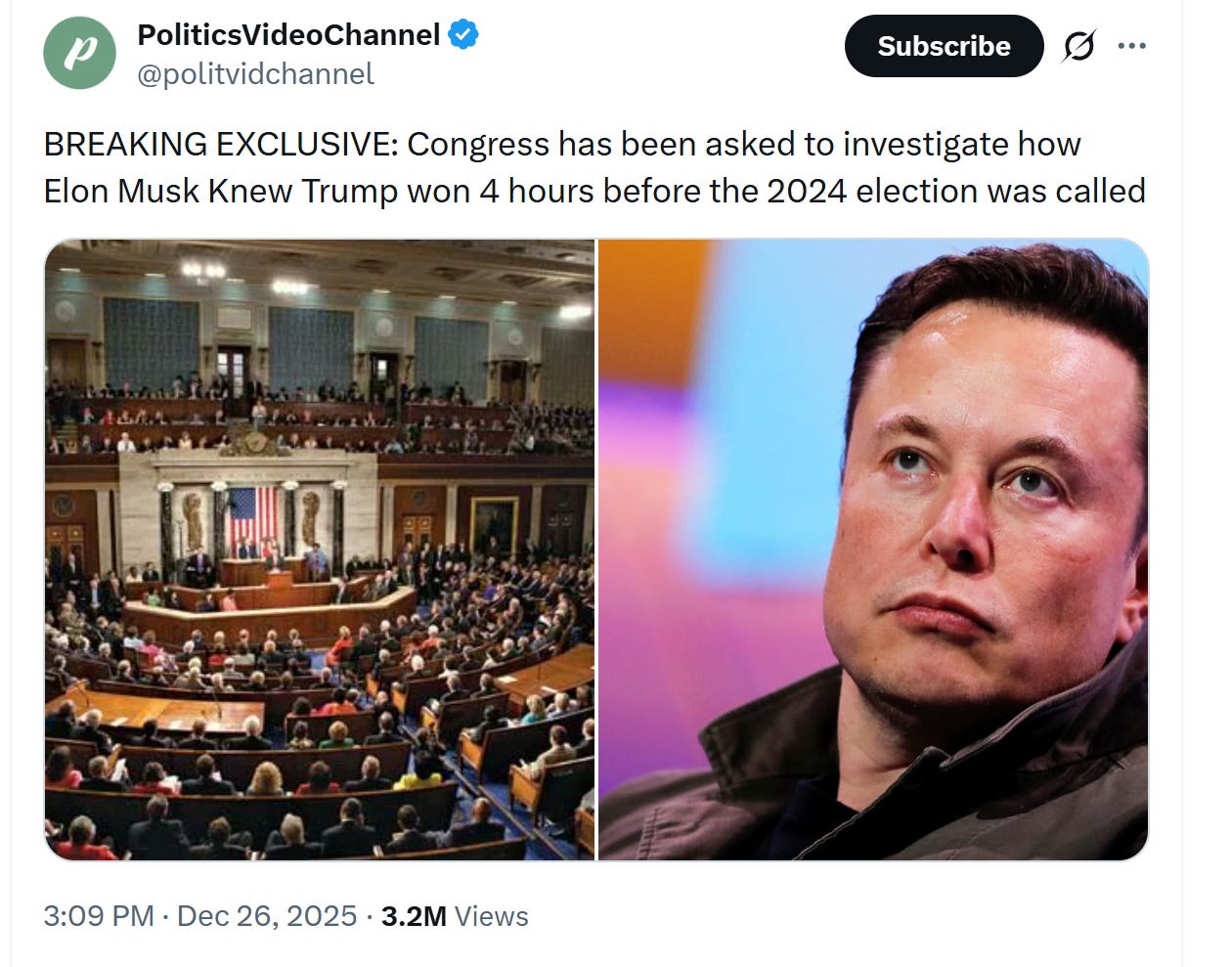The width and height of the screenshot is (1232, 967).
Task: Click the American flag in Congress photo
Action: 252,515
